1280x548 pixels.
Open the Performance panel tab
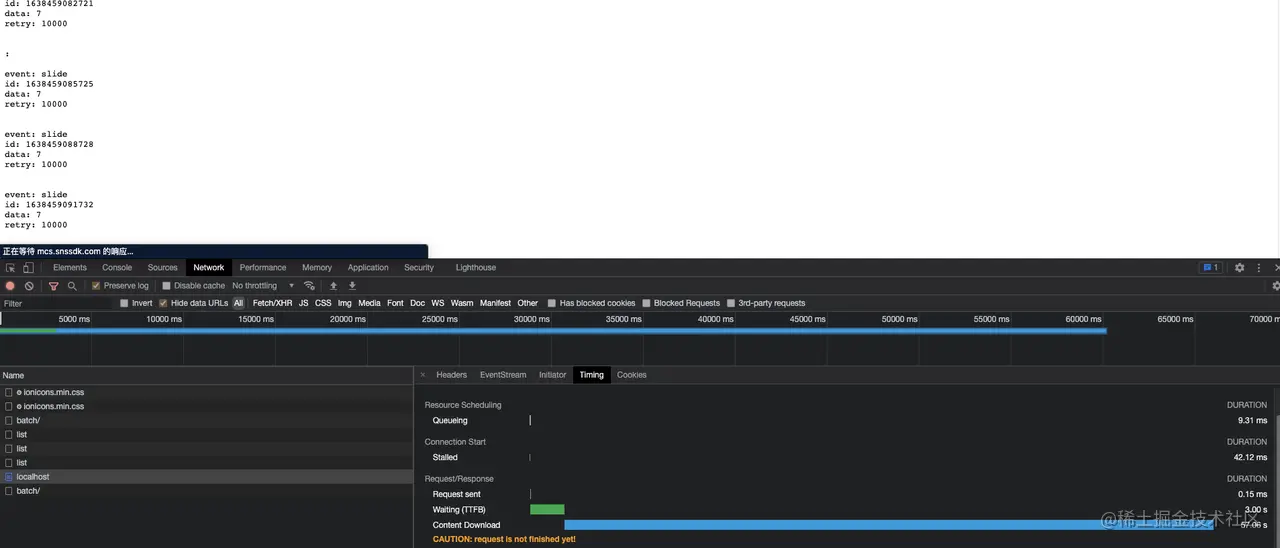(x=263, y=268)
